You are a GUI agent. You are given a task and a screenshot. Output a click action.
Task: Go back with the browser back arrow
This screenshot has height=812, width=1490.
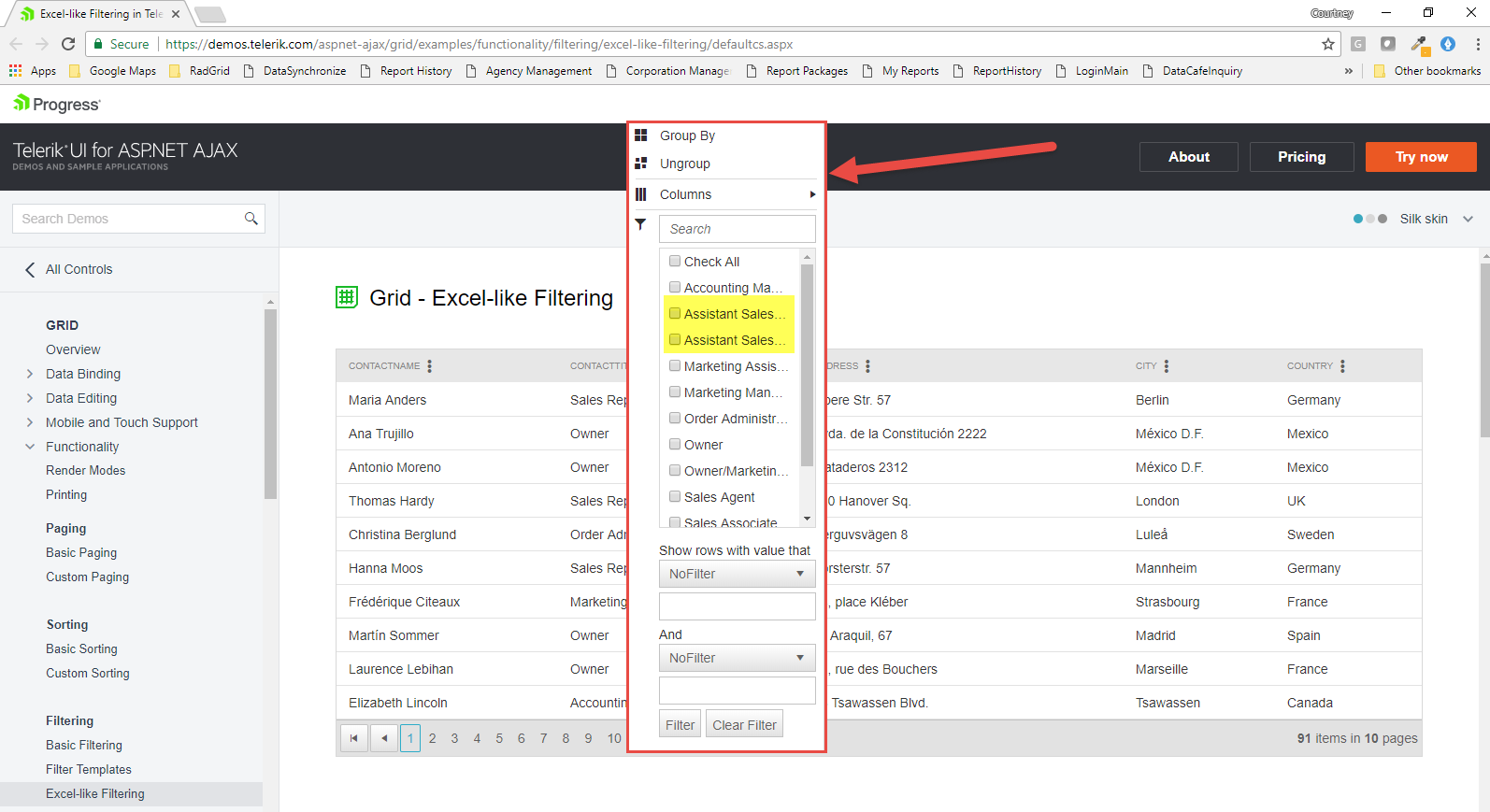point(16,44)
